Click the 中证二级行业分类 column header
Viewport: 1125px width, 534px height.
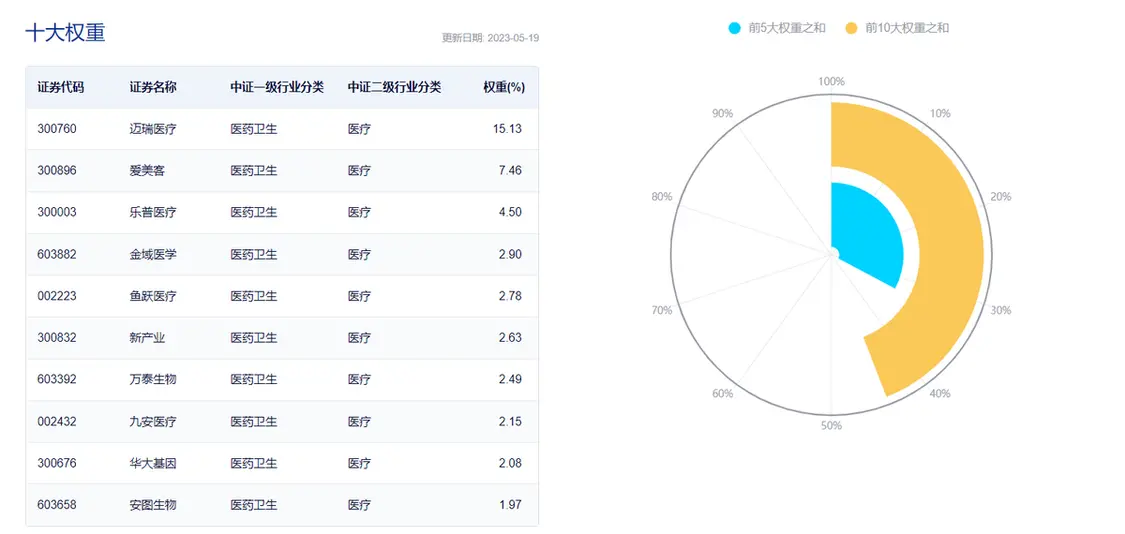click(x=394, y=87)
